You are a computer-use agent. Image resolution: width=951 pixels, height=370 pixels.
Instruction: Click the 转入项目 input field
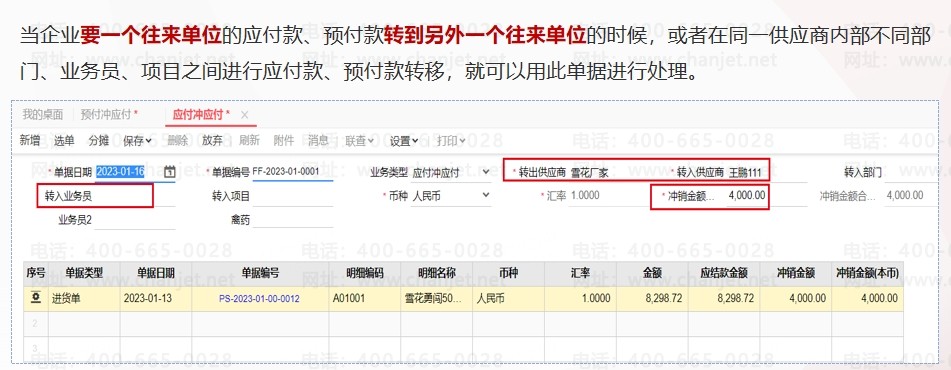click(292, 197)
